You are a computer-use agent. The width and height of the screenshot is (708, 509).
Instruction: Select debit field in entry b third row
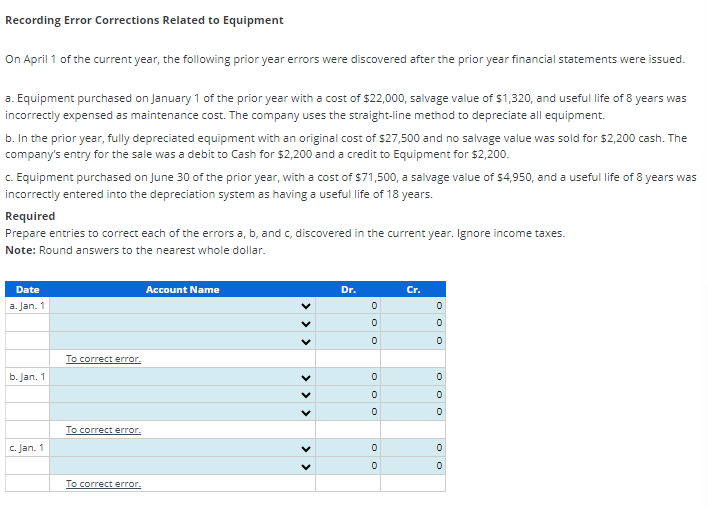pyautogui.click(x=348, y=412)
